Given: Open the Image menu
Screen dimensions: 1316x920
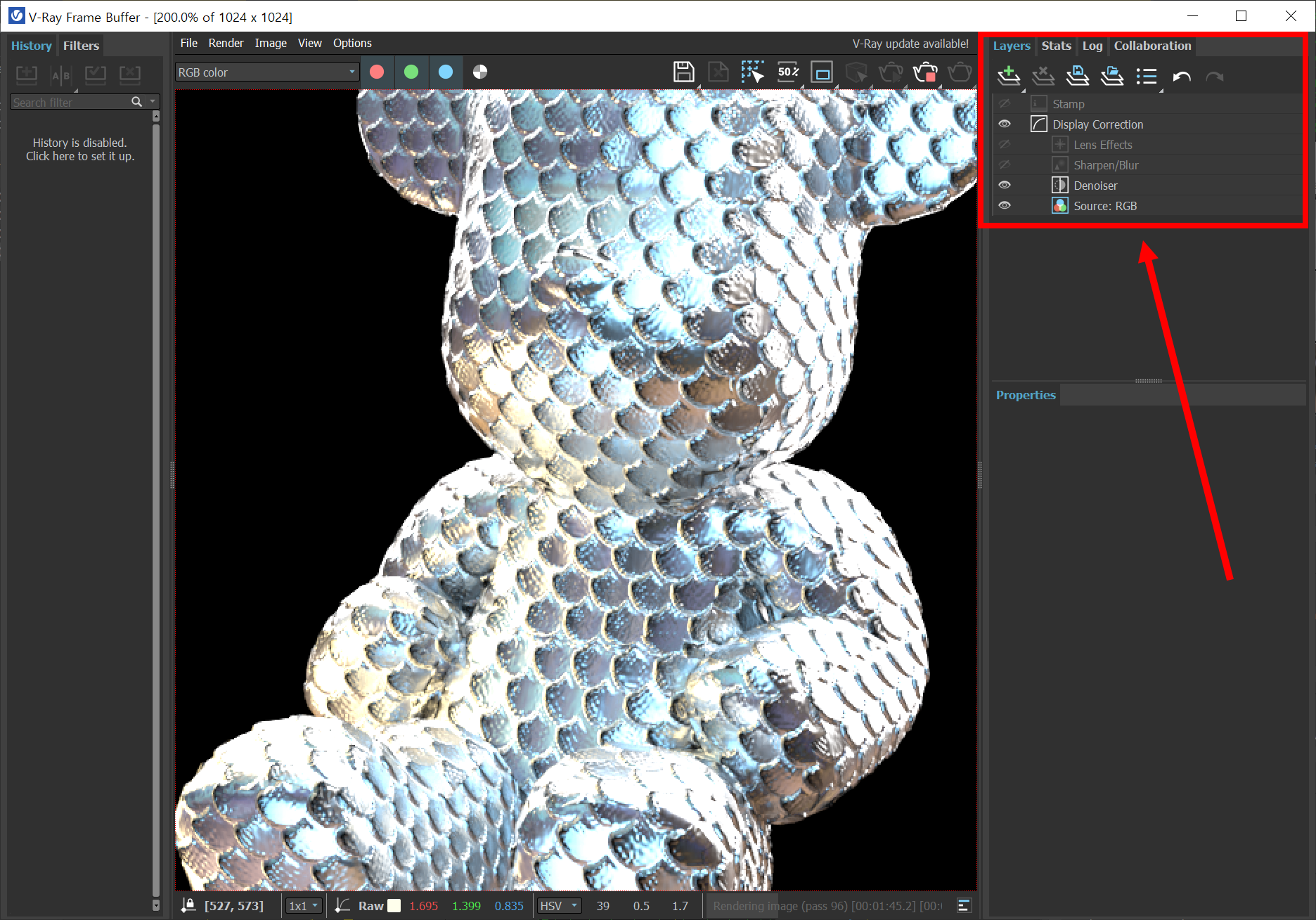Looking at the screenshot, I should click(x=271, y=43).
